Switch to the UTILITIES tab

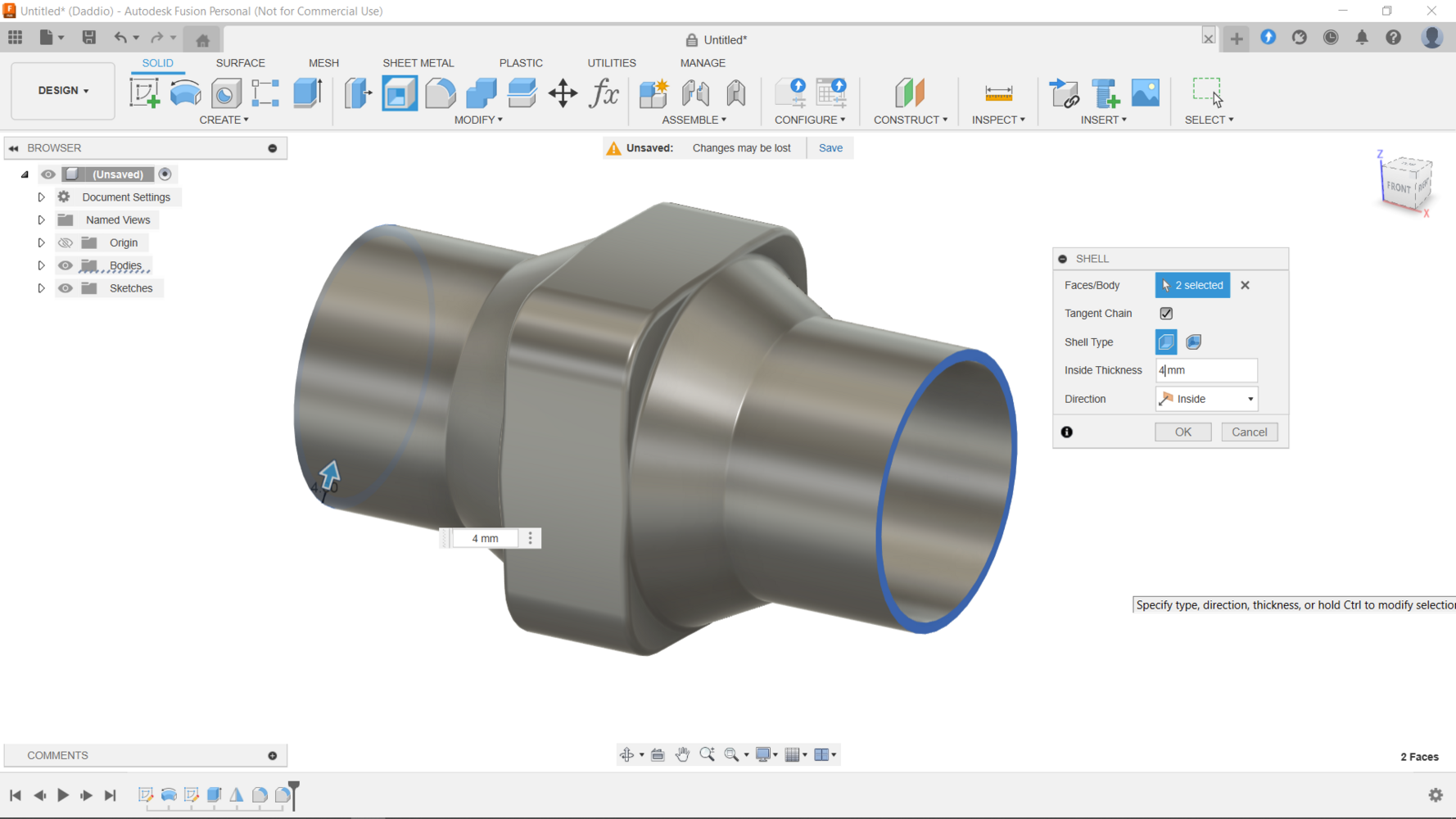click(x=612, y=63)
